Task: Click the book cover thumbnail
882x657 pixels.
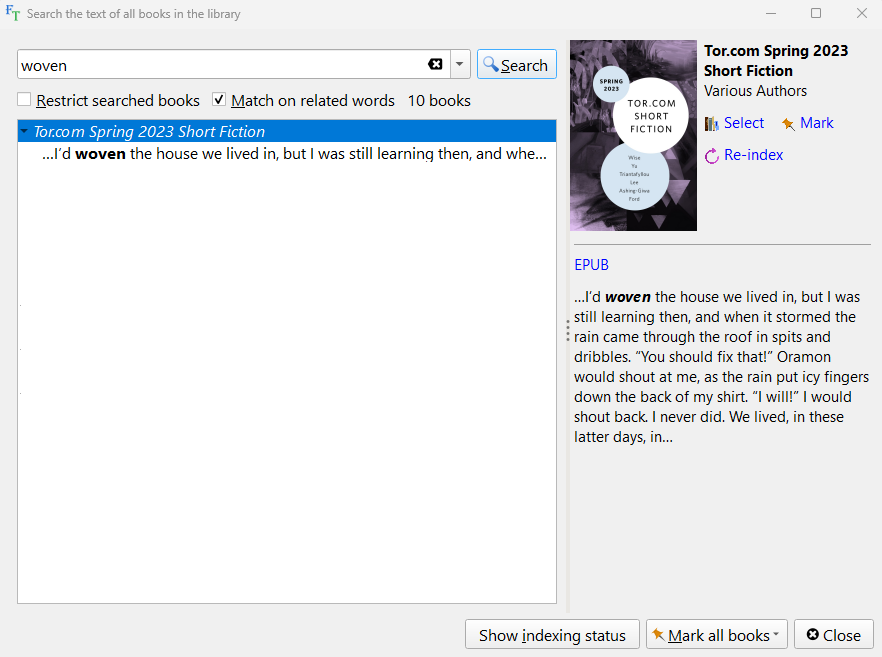Action: [x=633, y=135]
